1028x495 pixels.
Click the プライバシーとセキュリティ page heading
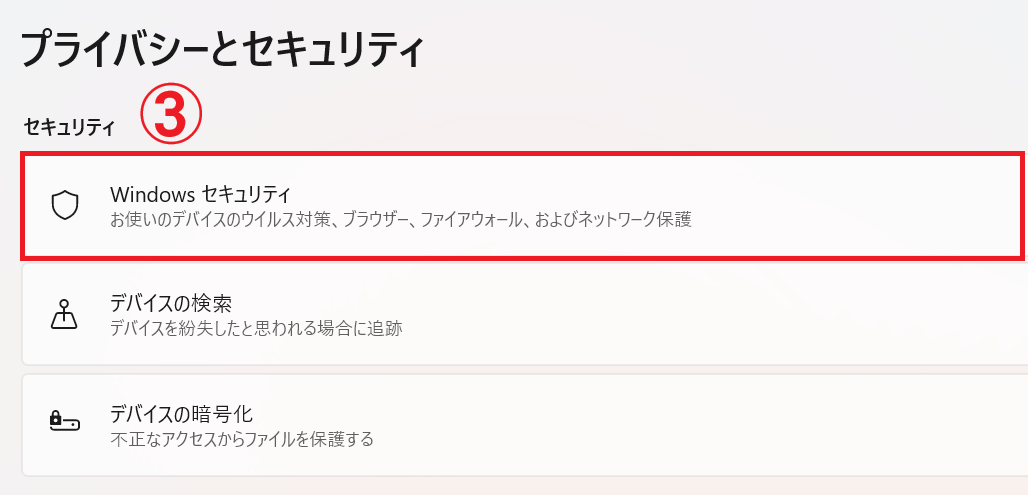pos(223,48)
